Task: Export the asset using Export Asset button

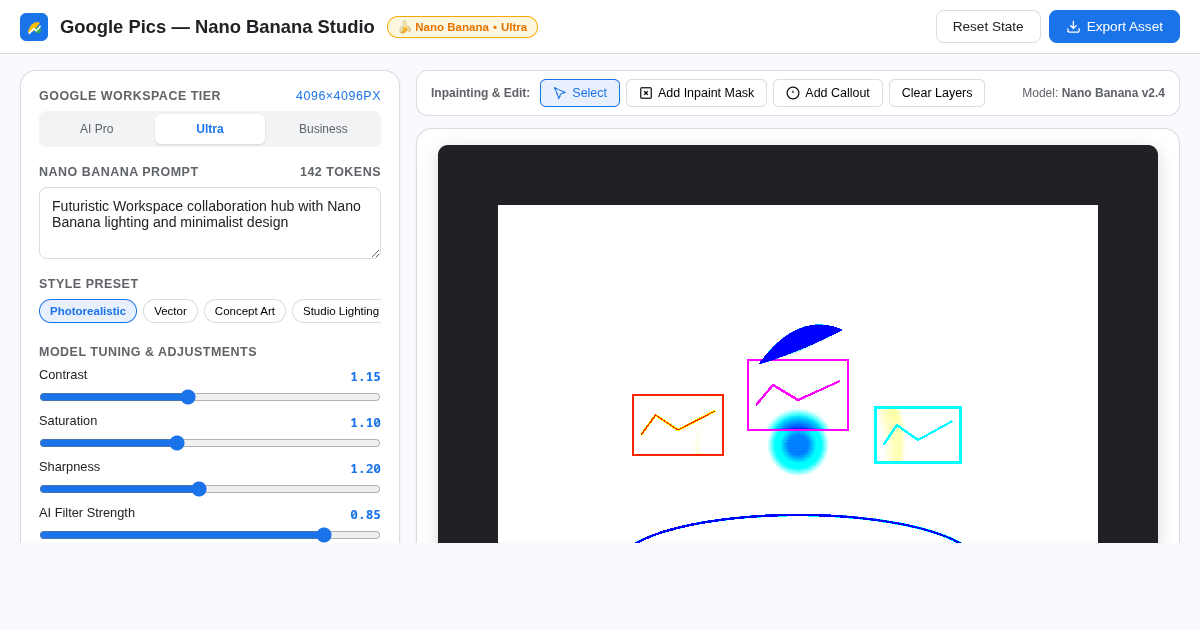Action: [x=1114, y=26]
